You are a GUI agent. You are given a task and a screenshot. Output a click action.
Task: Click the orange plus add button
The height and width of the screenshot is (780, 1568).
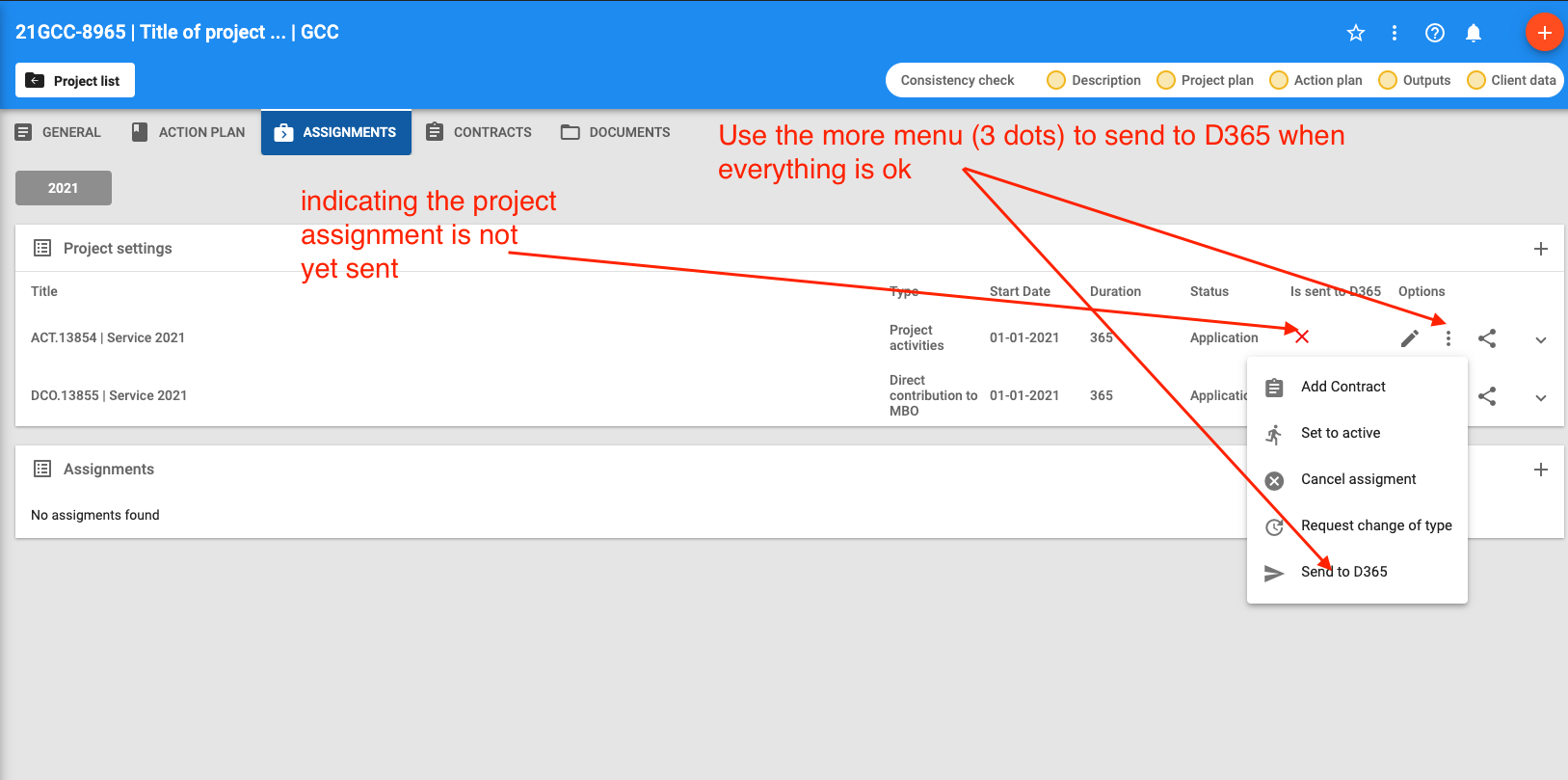tap(1545, 32)
